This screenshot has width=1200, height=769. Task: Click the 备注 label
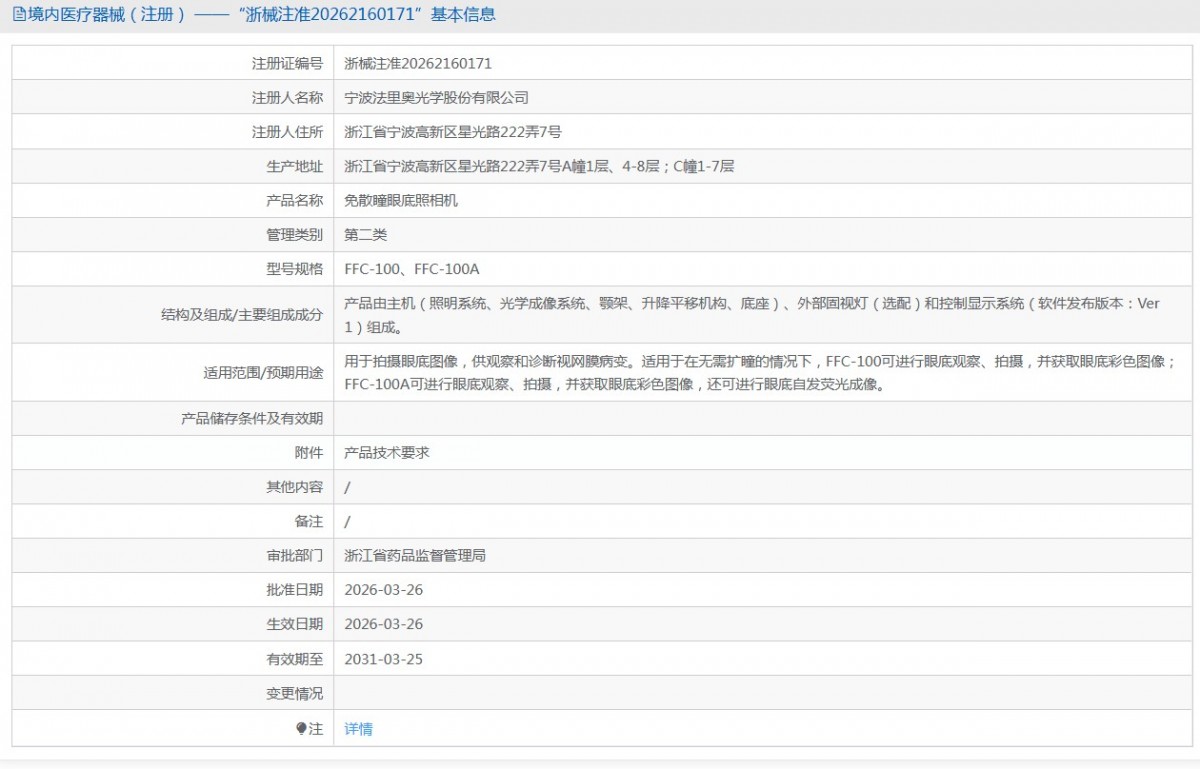[x=308, y=521]
